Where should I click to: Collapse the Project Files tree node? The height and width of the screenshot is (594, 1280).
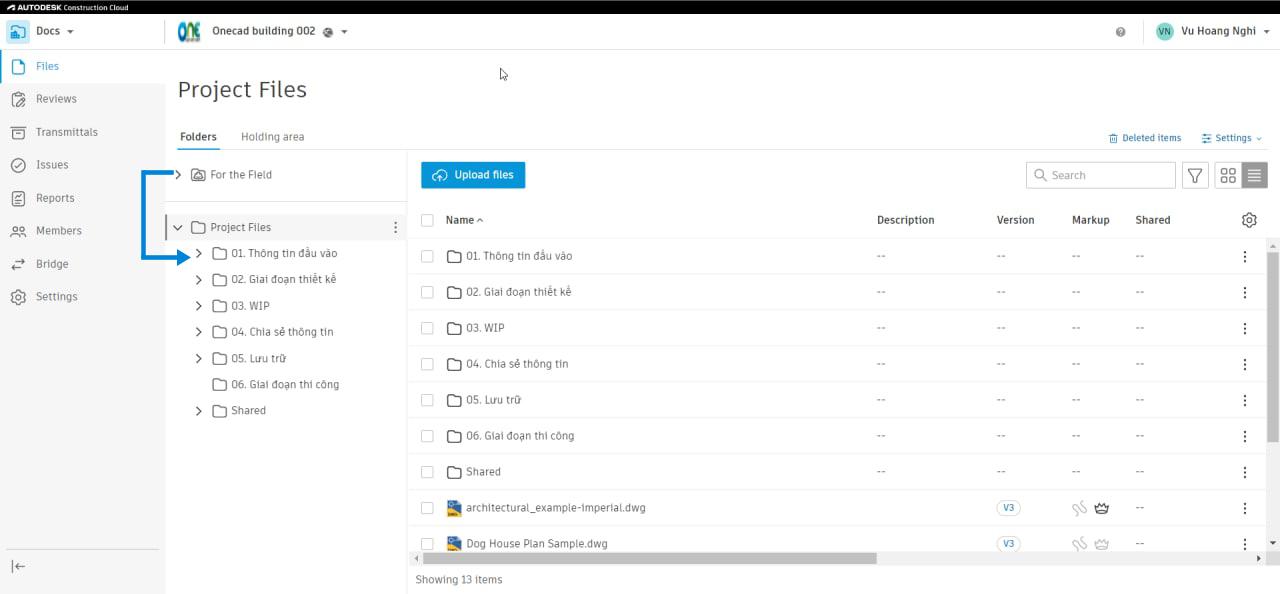coord(178,227)
